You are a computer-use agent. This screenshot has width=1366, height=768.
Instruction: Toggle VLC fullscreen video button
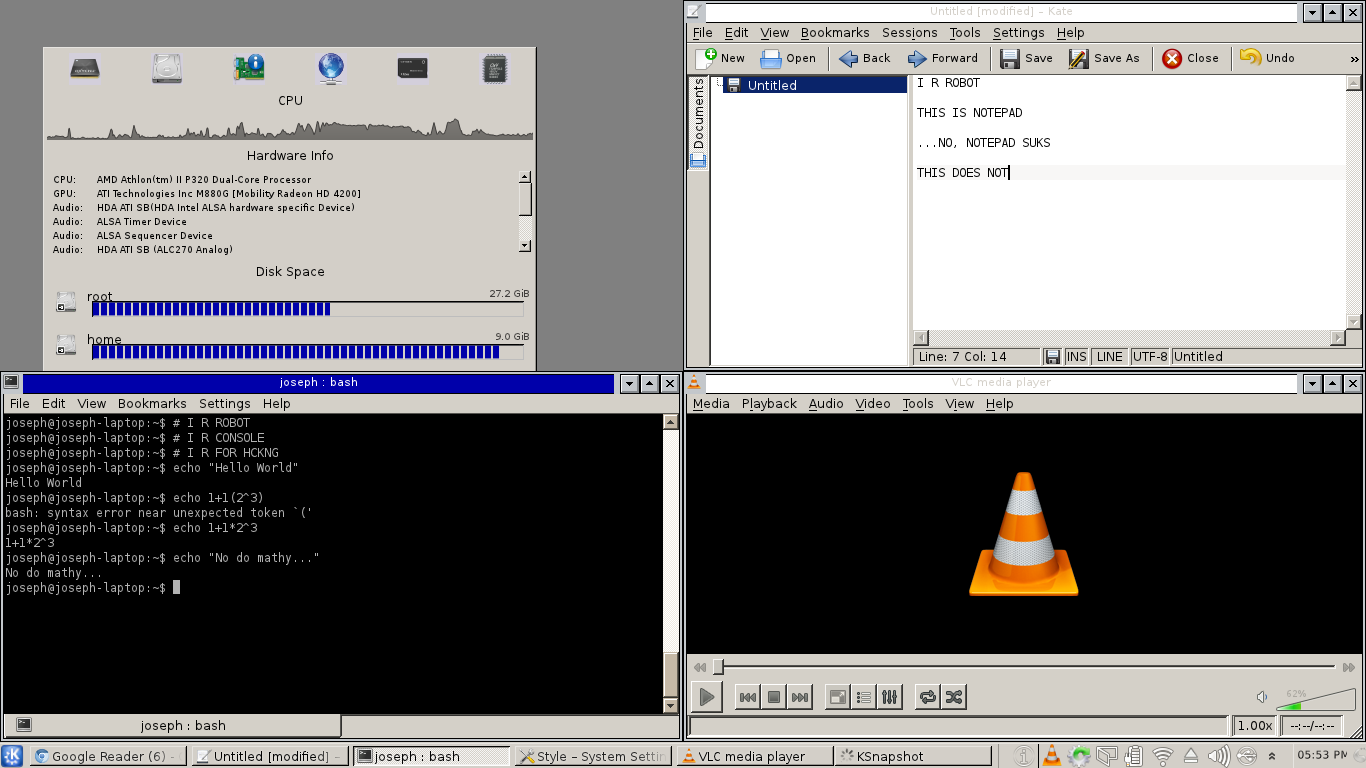coord(838,697)
